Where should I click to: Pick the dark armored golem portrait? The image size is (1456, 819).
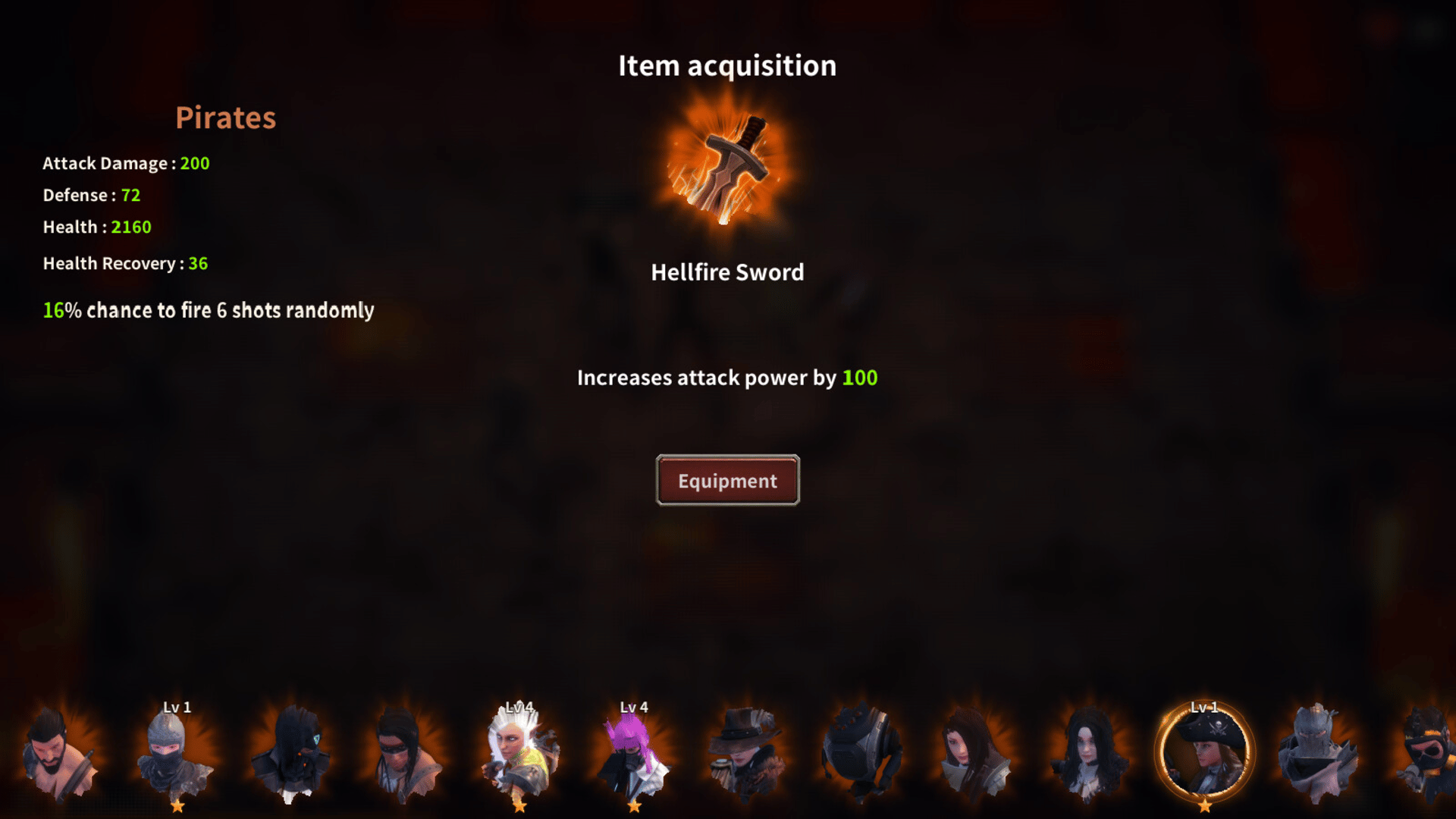[x=862, y=755]
